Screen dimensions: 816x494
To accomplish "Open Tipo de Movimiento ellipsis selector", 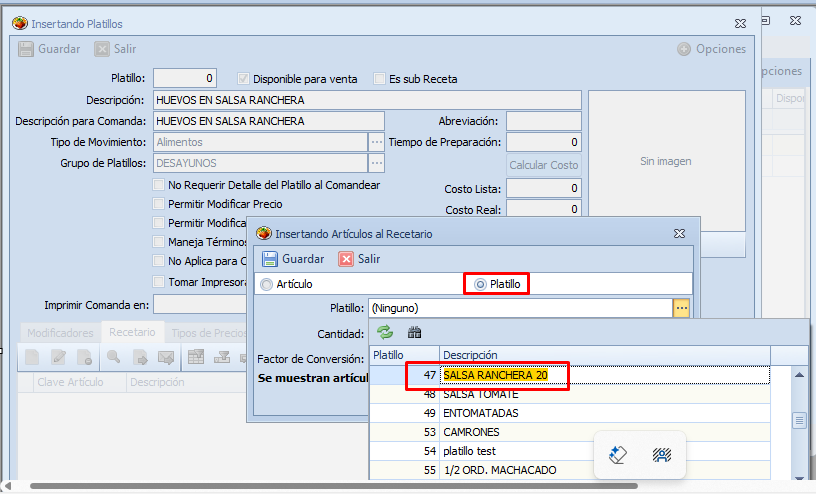I will 377,142.
